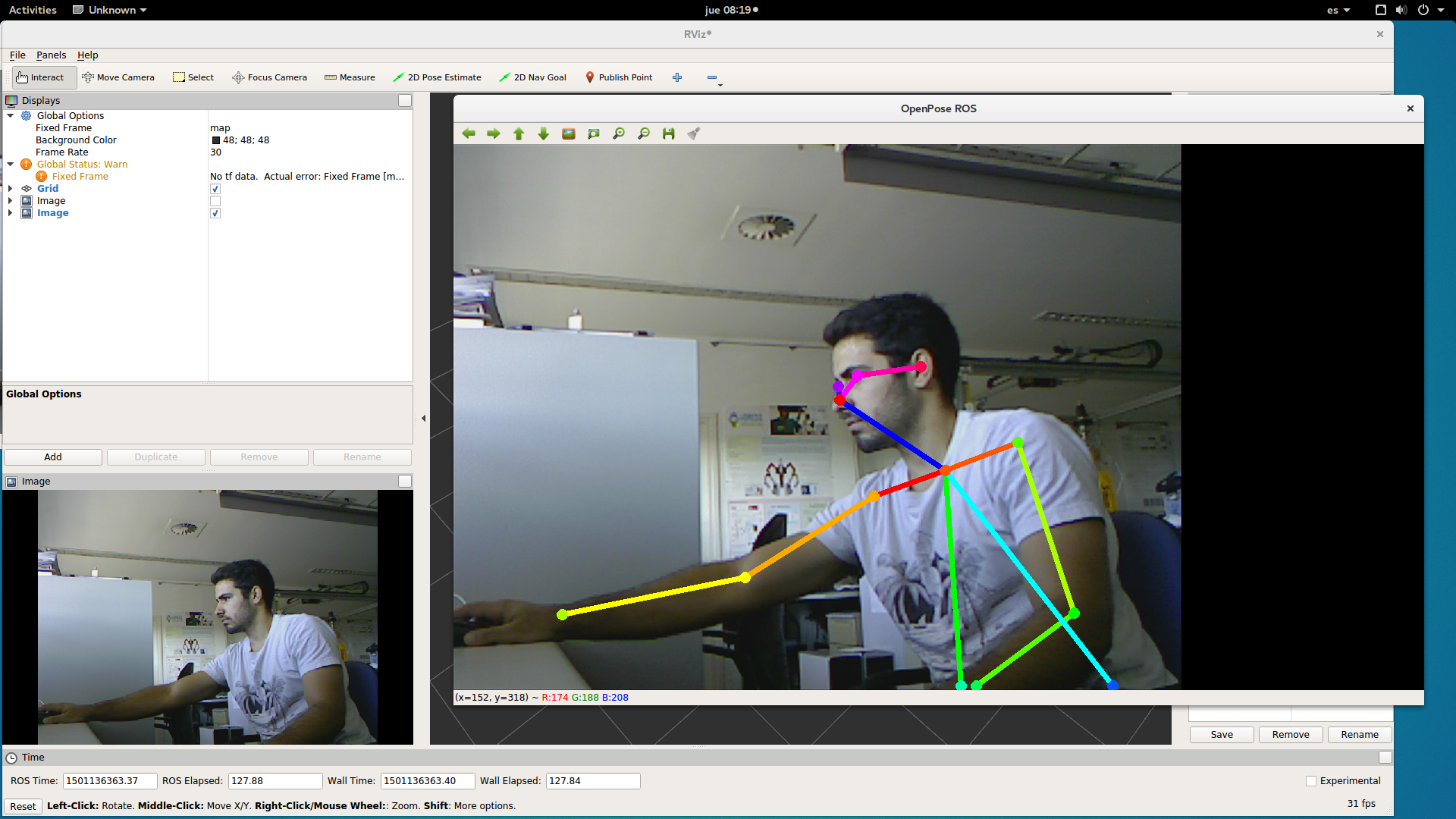The height and width of the screenshot is (819, 1456).
Task: Click the original-size picture frame icon
Action: [x=569, y=133]
